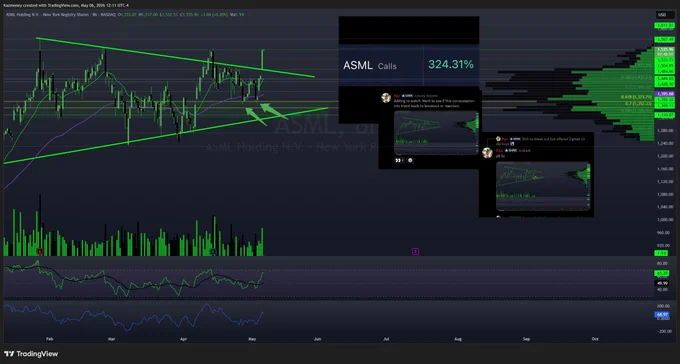This screenshot has width=680, height=364.
Task: Click the TradingView logo
Action: click(31, 354)
